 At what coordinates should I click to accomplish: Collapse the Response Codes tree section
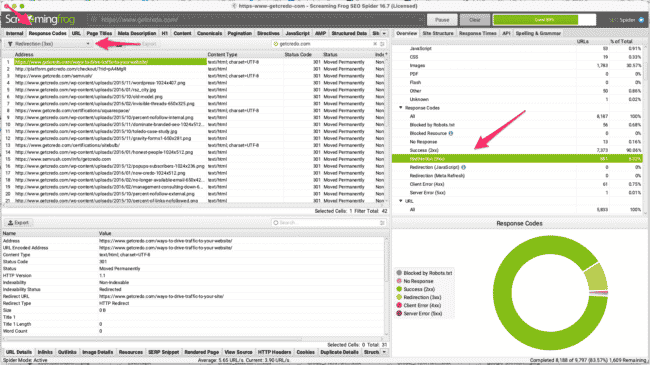[x=401, y=108]
